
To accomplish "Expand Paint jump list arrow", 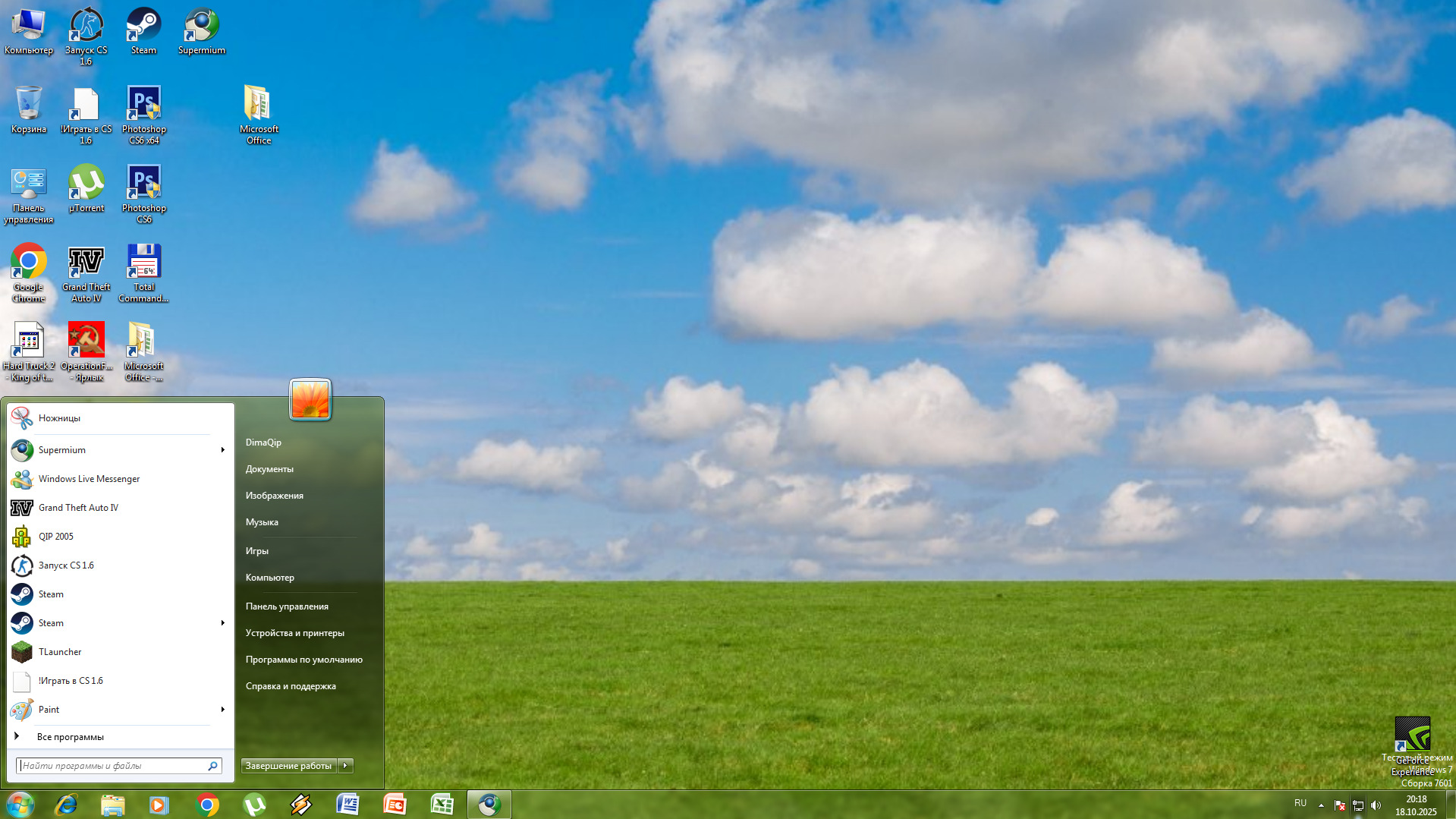I will [222, 710].
